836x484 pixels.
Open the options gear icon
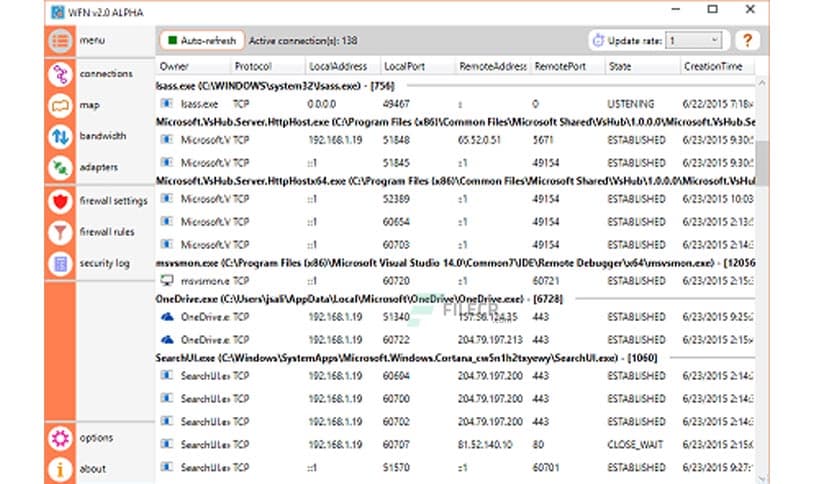(60, 438)
